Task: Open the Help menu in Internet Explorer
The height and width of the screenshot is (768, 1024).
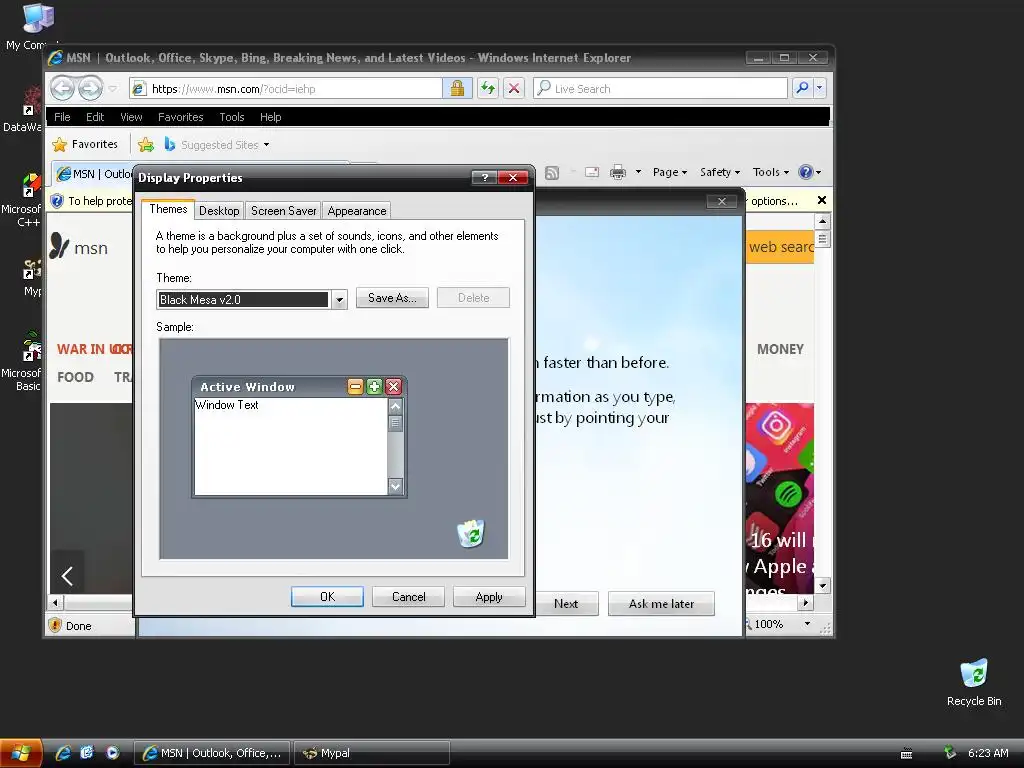Action: pos(270,117)
